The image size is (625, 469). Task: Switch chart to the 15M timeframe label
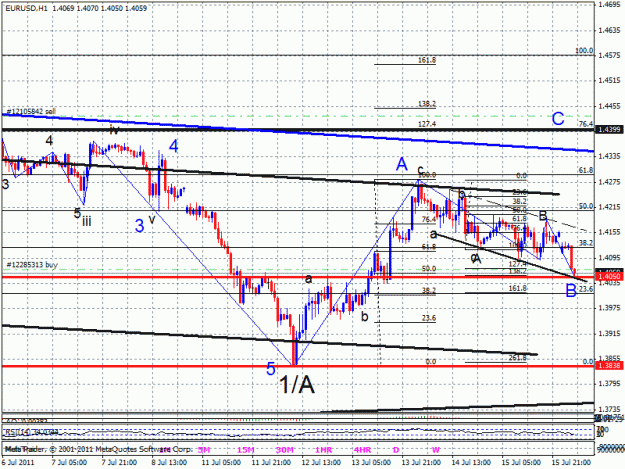[246, 450]
